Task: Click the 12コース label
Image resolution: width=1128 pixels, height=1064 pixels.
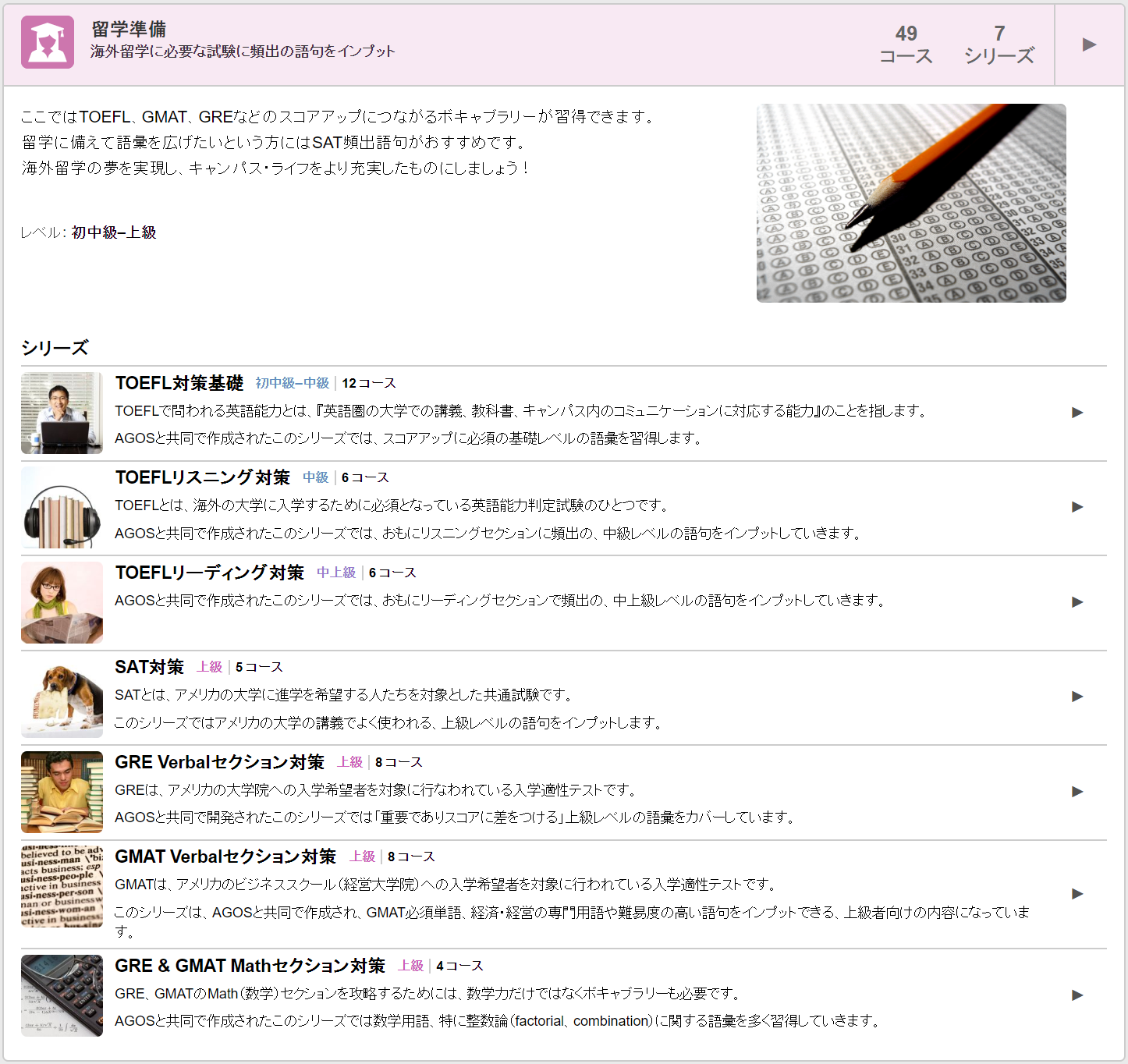Action: 369,383
